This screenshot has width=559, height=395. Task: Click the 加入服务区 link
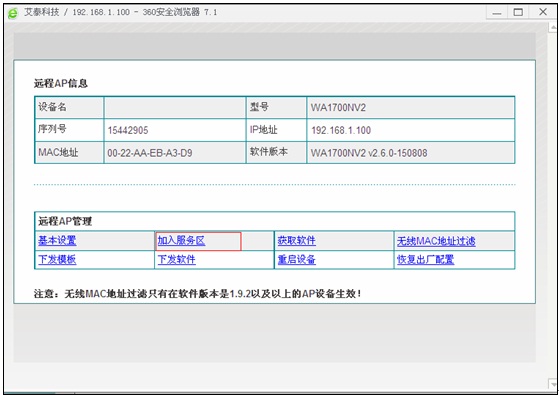[181, 241]
